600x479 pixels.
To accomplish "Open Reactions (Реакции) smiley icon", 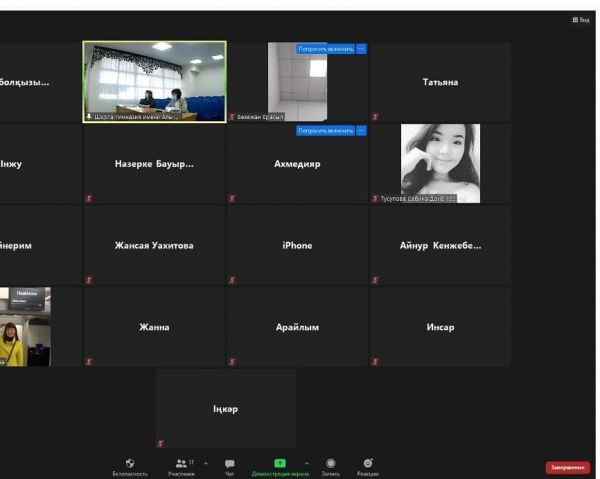I will pyautogui.click(x=368, y=464).
